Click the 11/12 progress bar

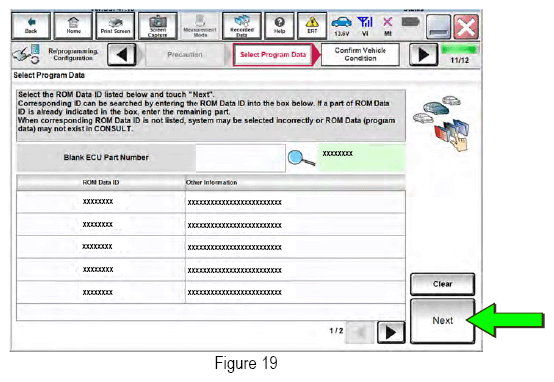click(459, 49)
